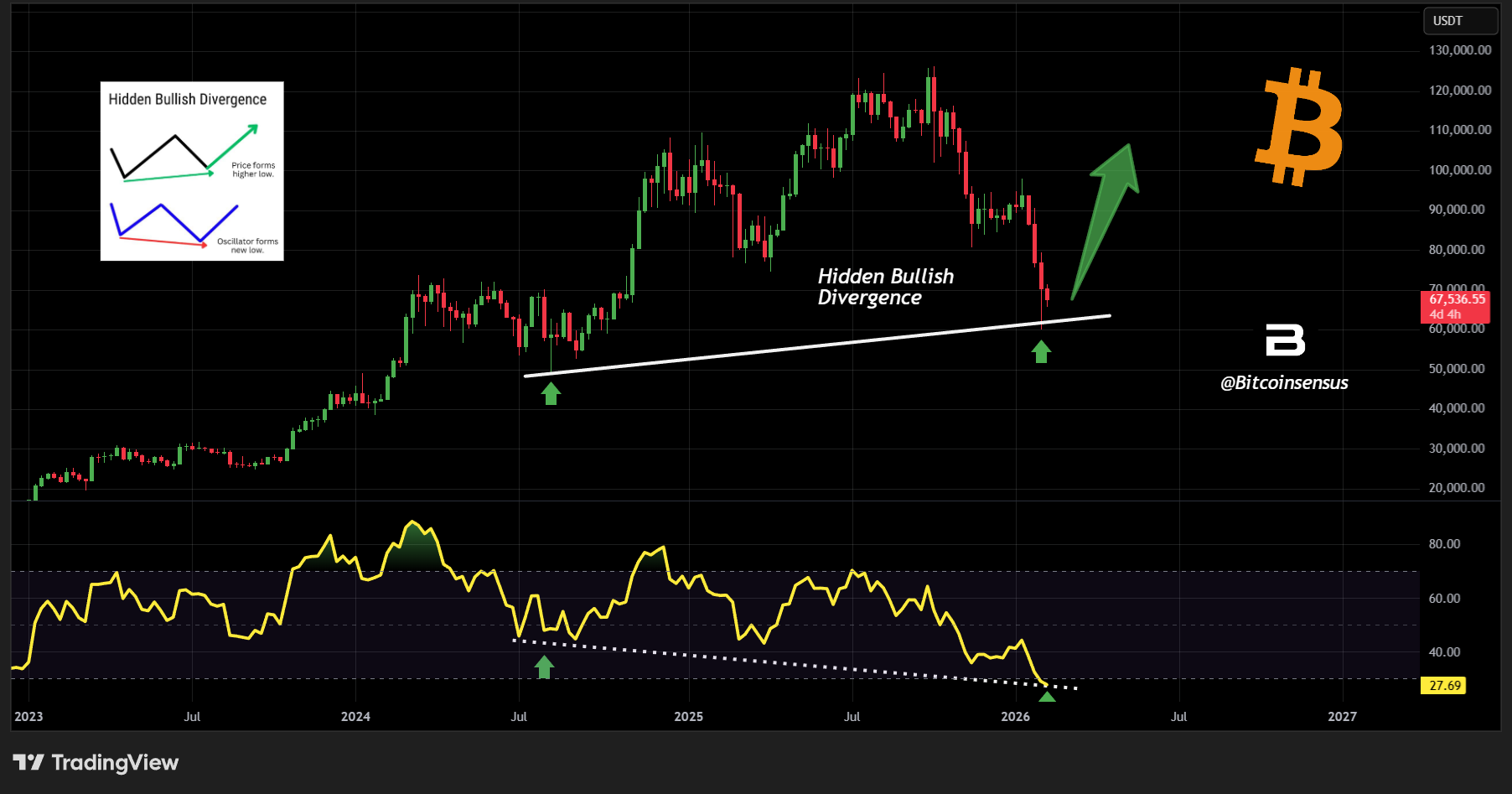
Task: Select the TradingView logo
Action: (x=95, y=763)
